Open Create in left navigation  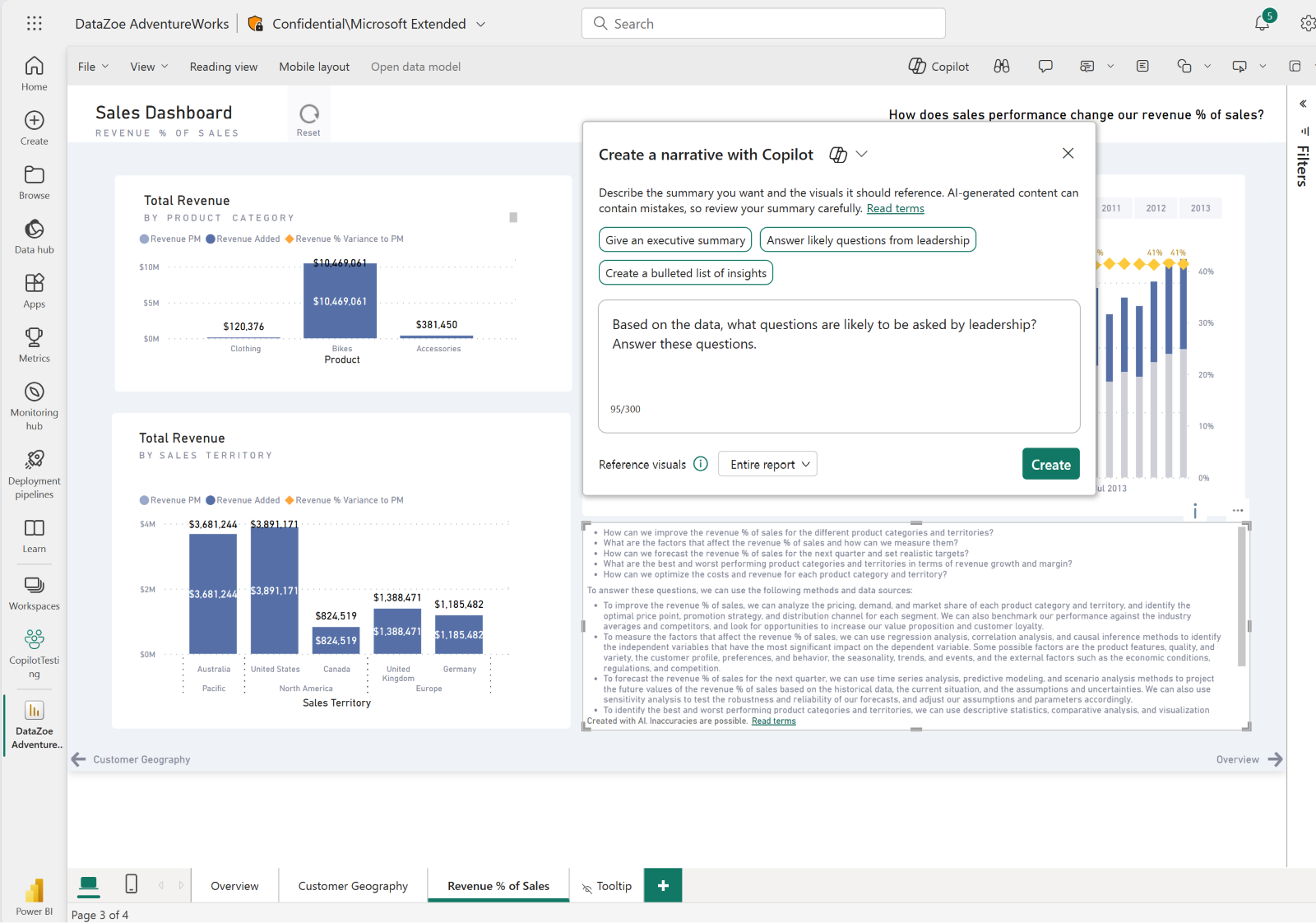(34, 128)
